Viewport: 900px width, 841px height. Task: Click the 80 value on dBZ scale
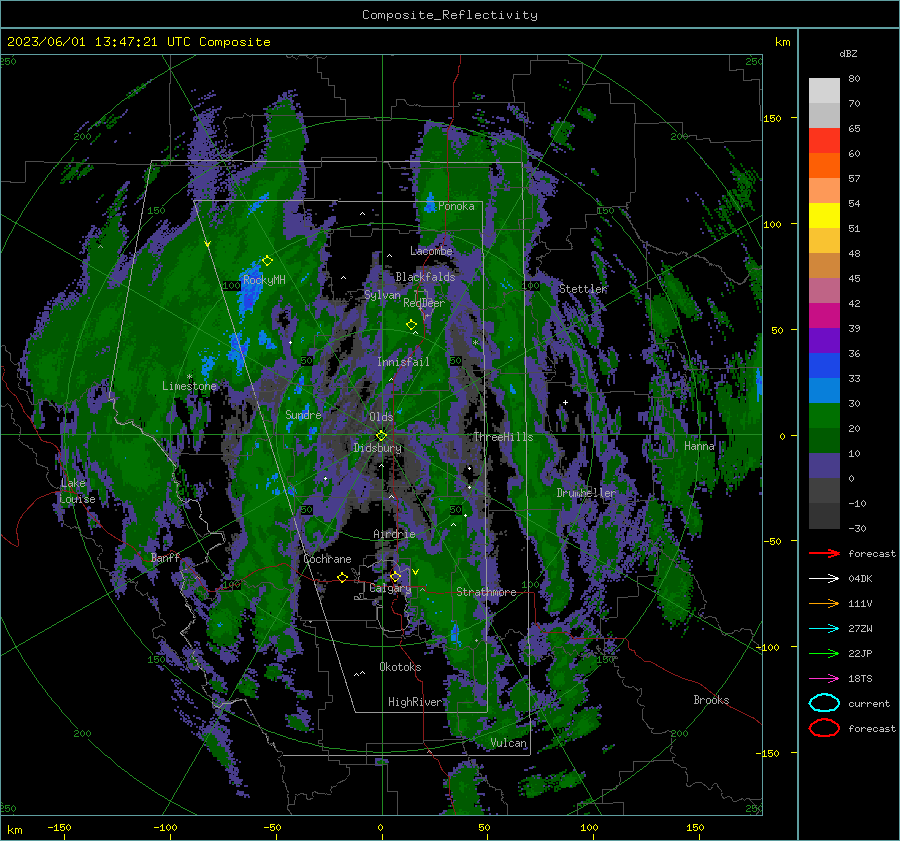pos(854,79)
